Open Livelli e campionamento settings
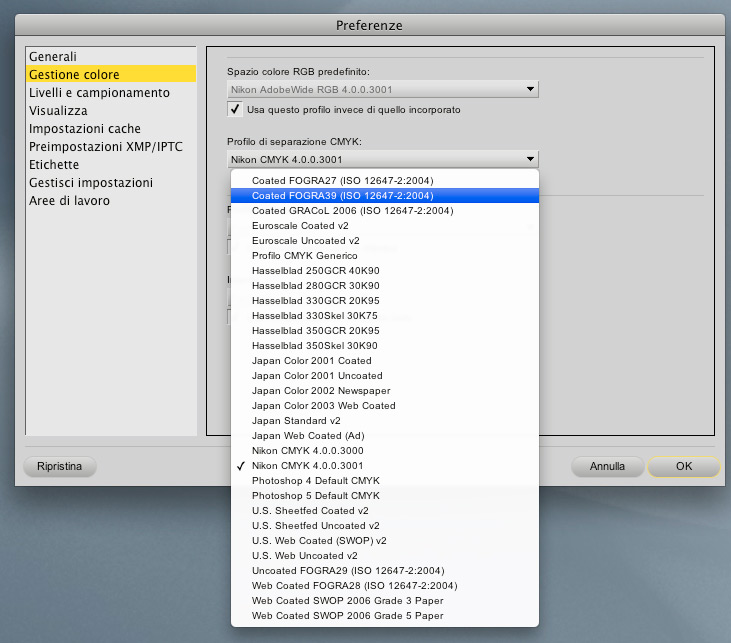The image size is (731, 643). click(111, 92)
